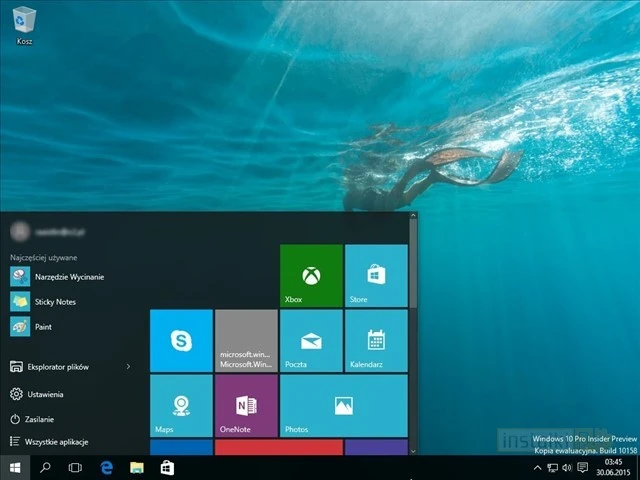Open Zasilanie power options

40,419
